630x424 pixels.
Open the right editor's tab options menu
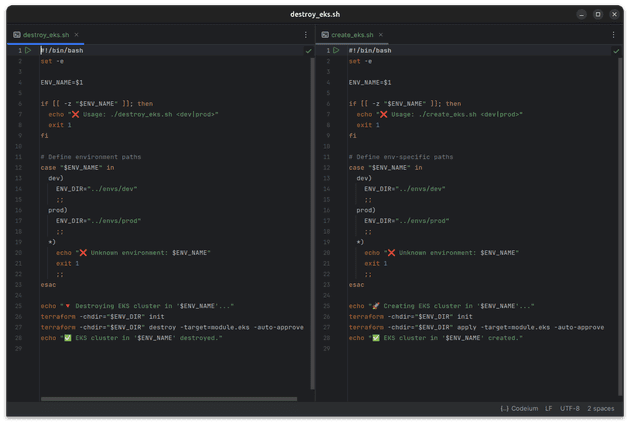[614, 35]
